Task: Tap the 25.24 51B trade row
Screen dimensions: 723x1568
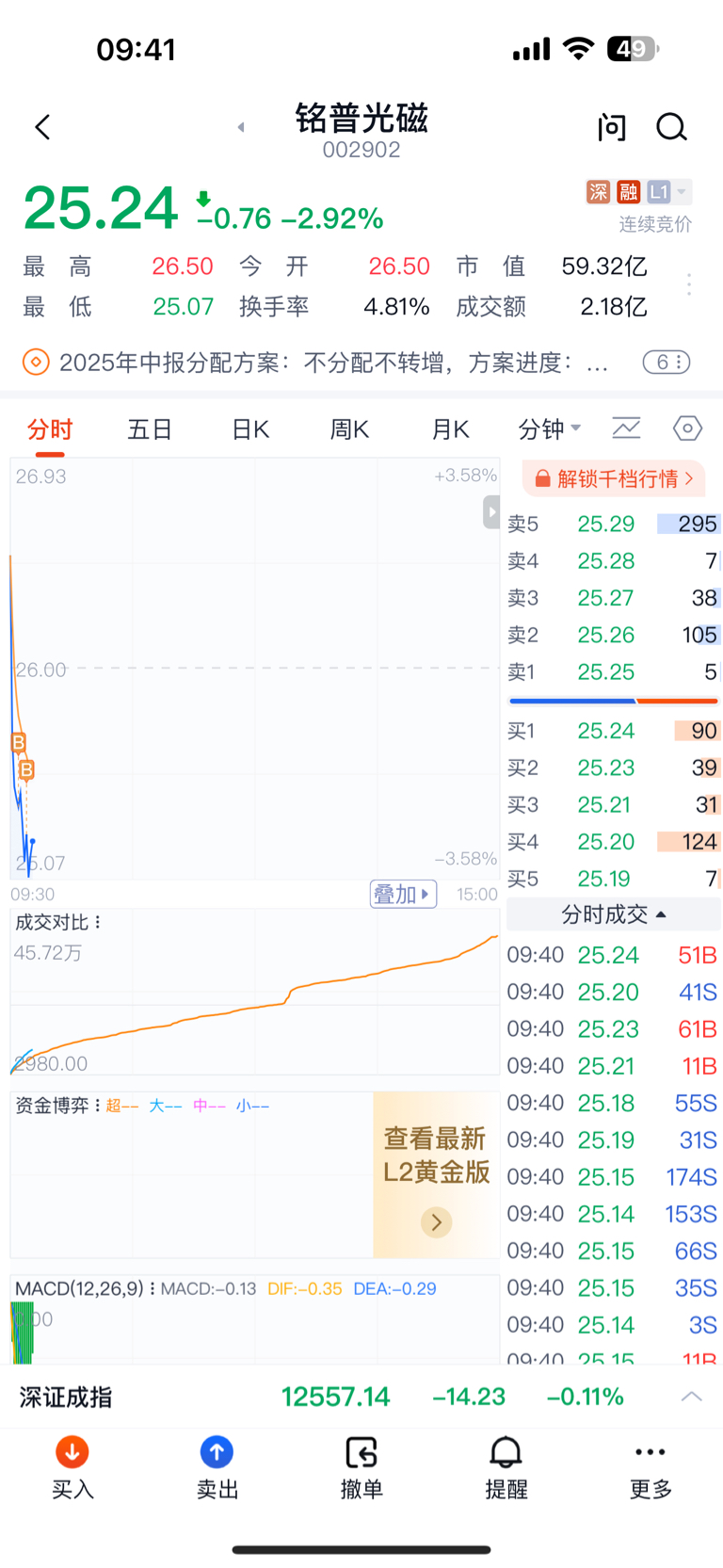Action: point(613,955)
